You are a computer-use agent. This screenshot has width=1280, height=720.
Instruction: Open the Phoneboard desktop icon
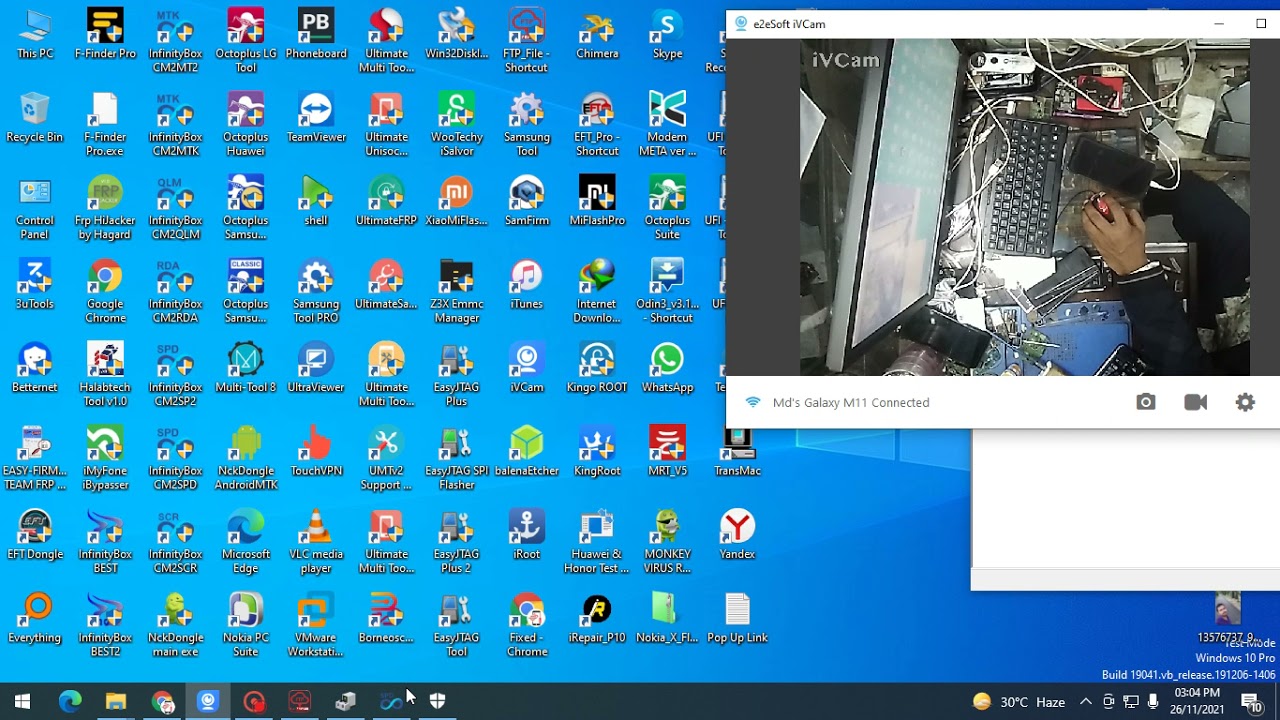pos(316,34)
